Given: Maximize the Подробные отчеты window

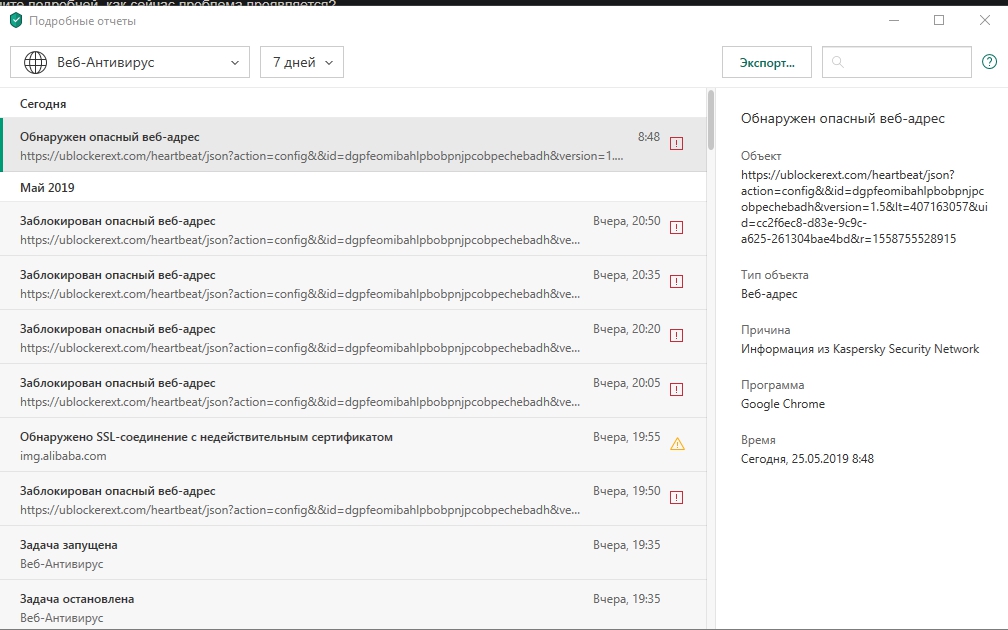Looking at the screenshot, I should [x=939, y=20].
